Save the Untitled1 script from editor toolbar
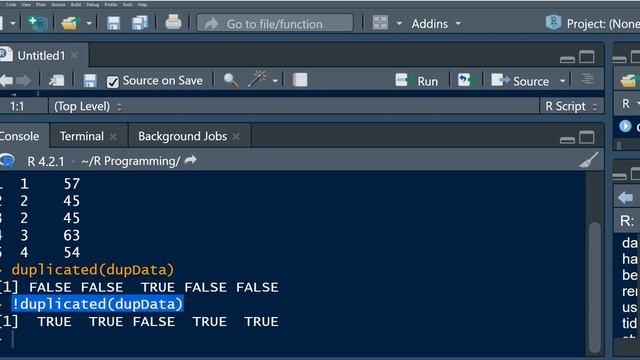Screen dimensions: 640x360 pyautogui.click(x=90, y=80)
